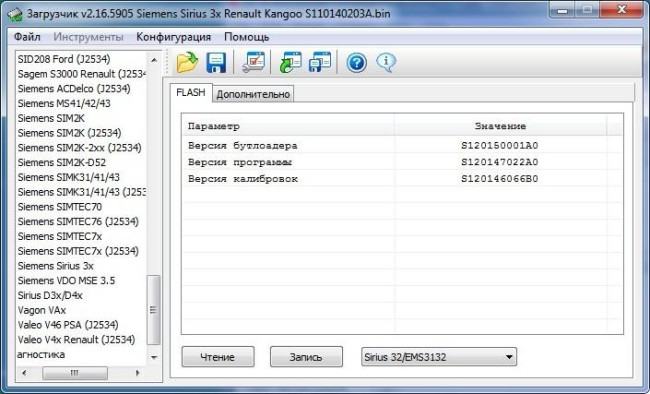Open the Конфигурация menu
This screenshot has height=394, width=650.
point(173,37)
